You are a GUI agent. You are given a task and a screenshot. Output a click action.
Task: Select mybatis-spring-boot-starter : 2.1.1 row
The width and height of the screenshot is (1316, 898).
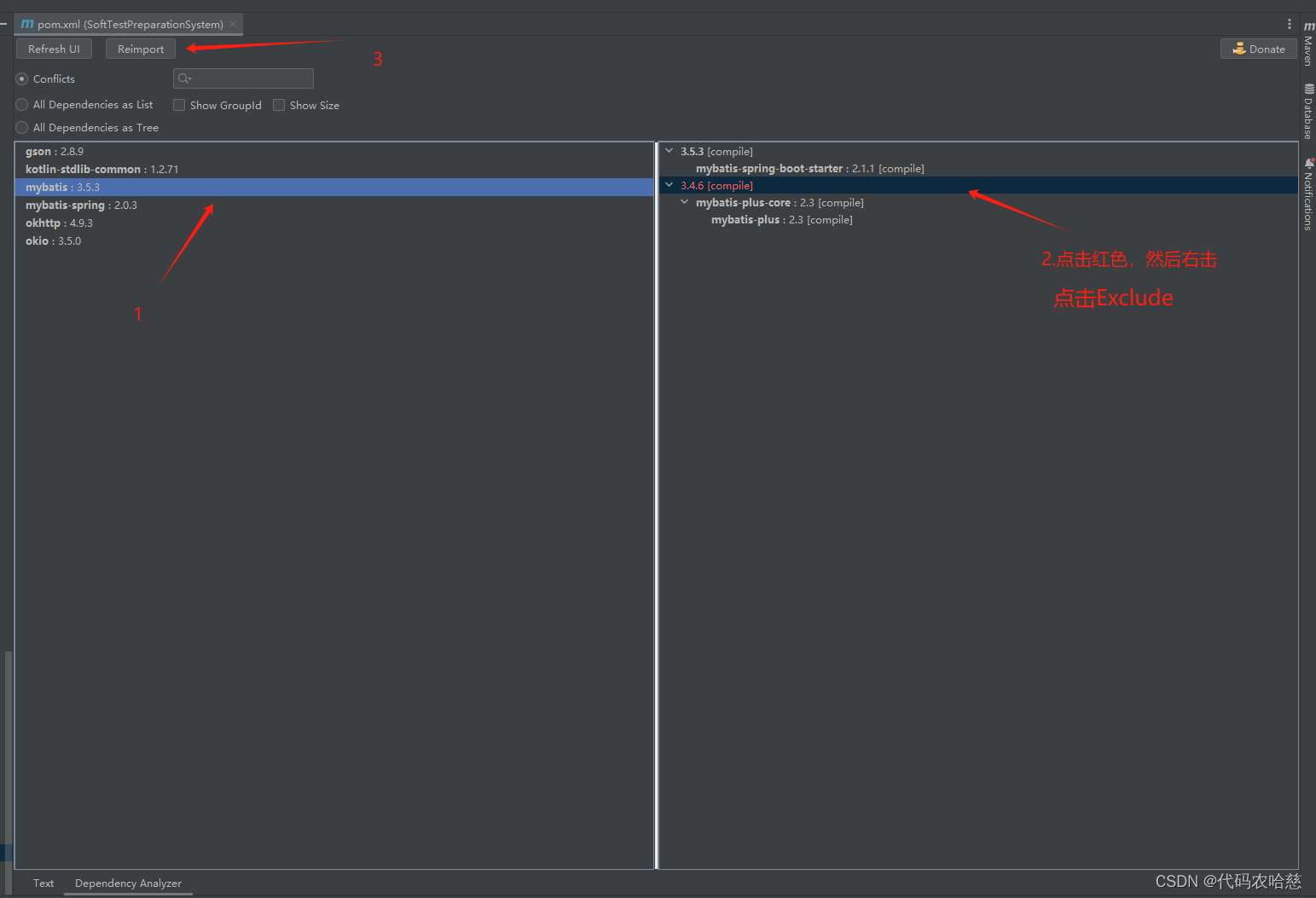tap(978, 168)
